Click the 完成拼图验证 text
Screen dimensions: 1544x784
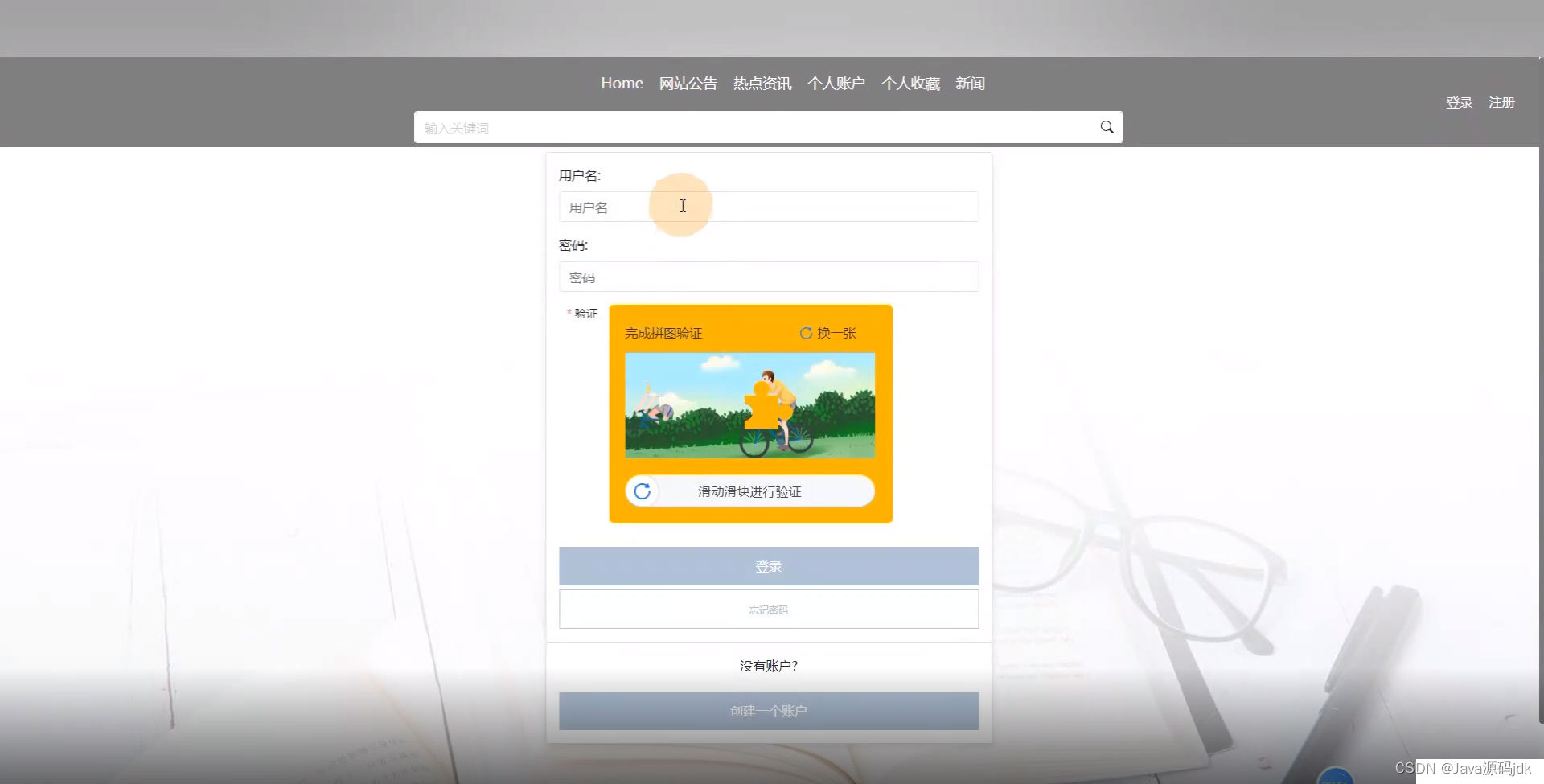pos(663,333)
